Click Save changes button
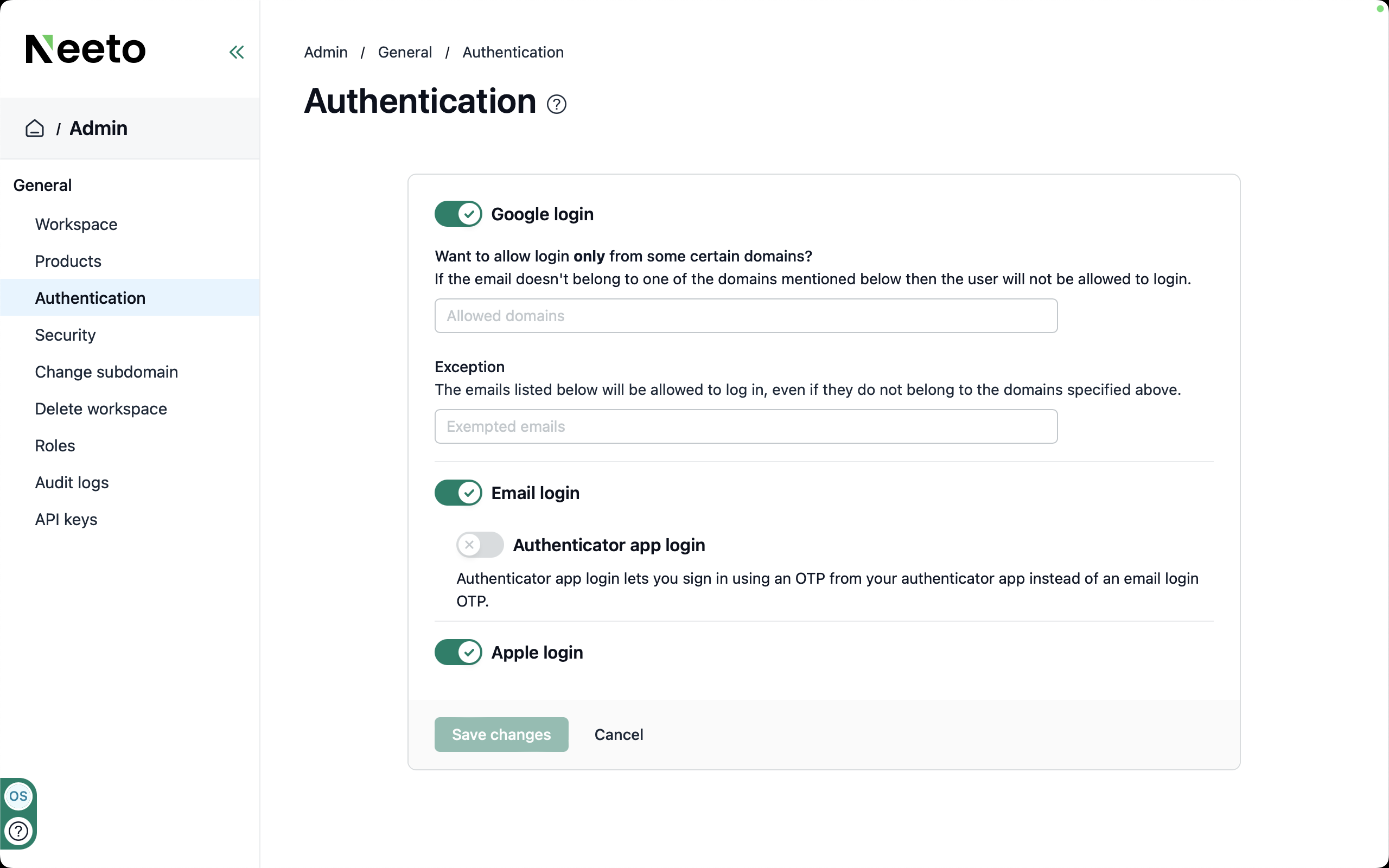Screen dimensions: 1389x868 501,734
